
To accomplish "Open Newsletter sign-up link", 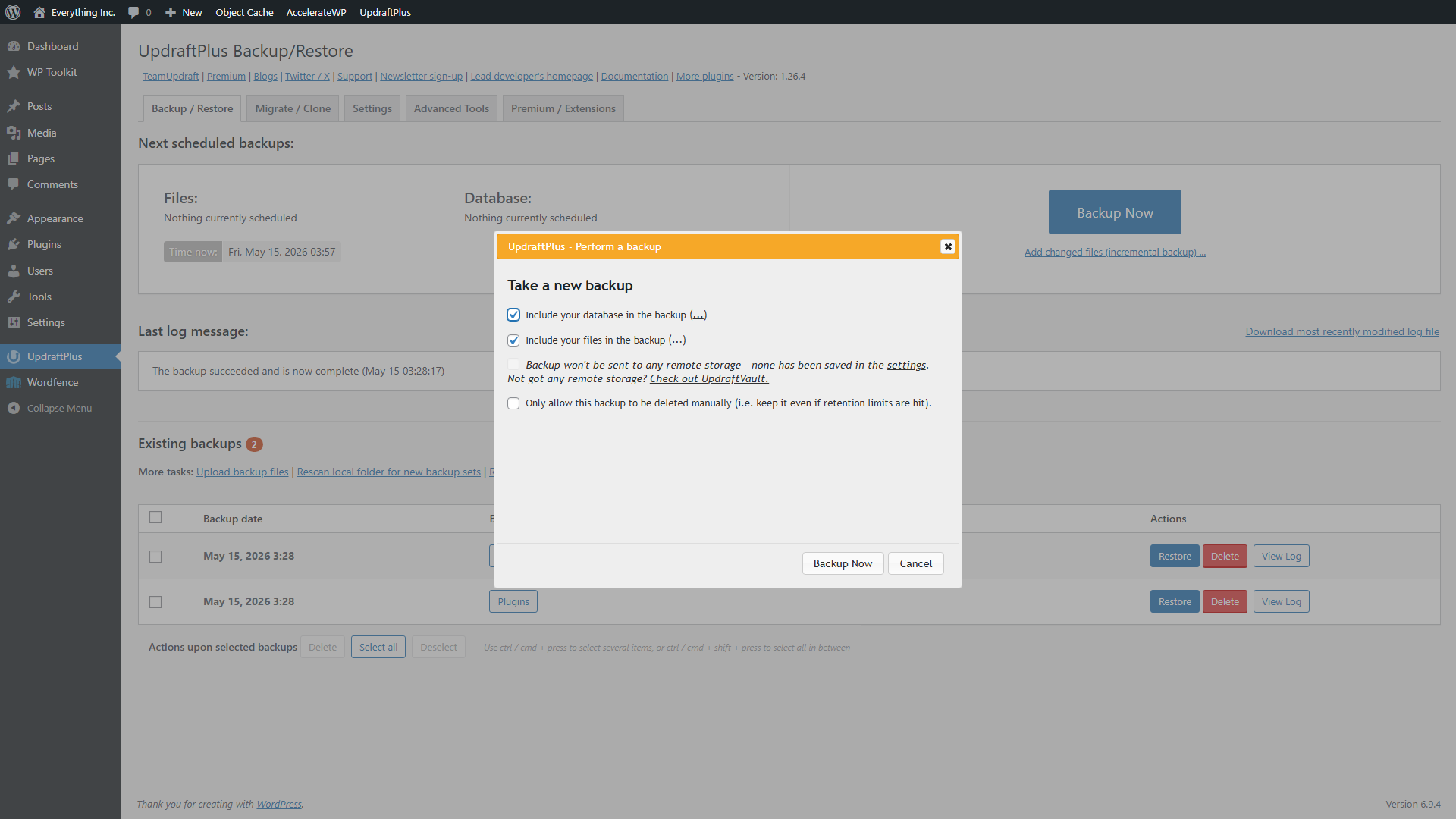I will pyautogui.click(x=421, y=76).
